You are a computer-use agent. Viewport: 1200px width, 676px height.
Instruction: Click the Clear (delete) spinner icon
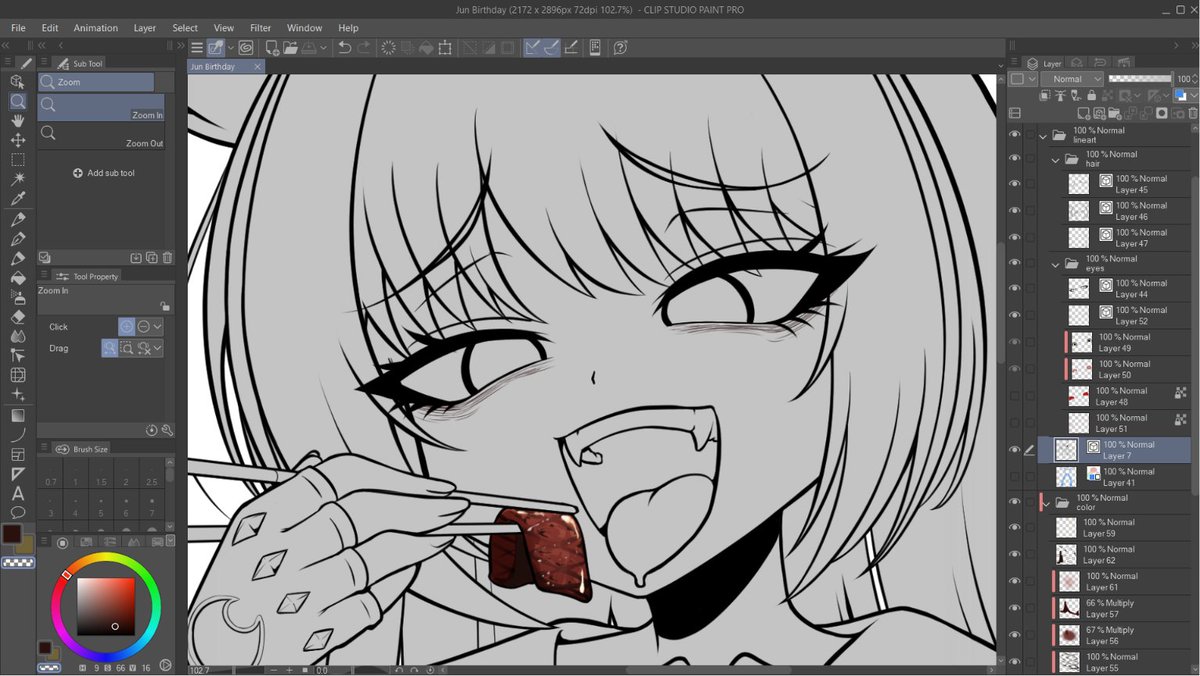coord(388,47)
